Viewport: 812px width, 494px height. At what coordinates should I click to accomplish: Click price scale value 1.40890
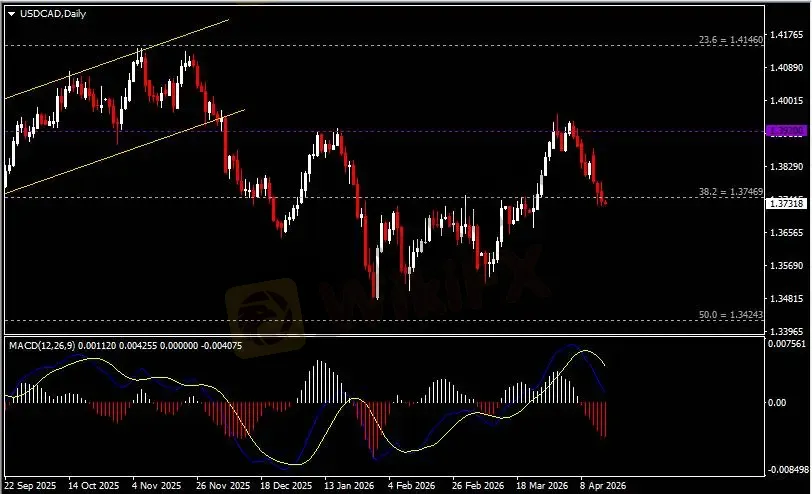[x=787, y=68]
